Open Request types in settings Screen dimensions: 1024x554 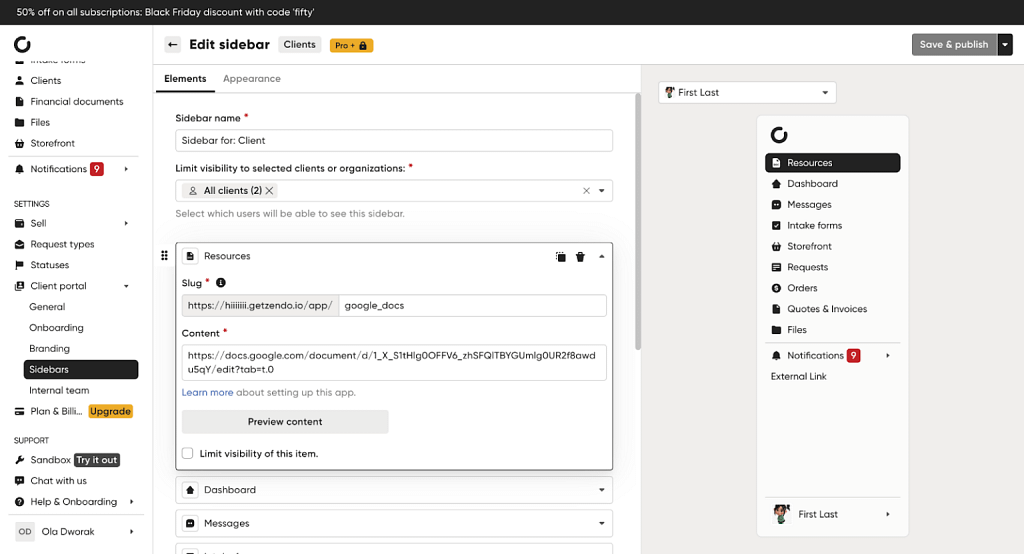(62, 244)
